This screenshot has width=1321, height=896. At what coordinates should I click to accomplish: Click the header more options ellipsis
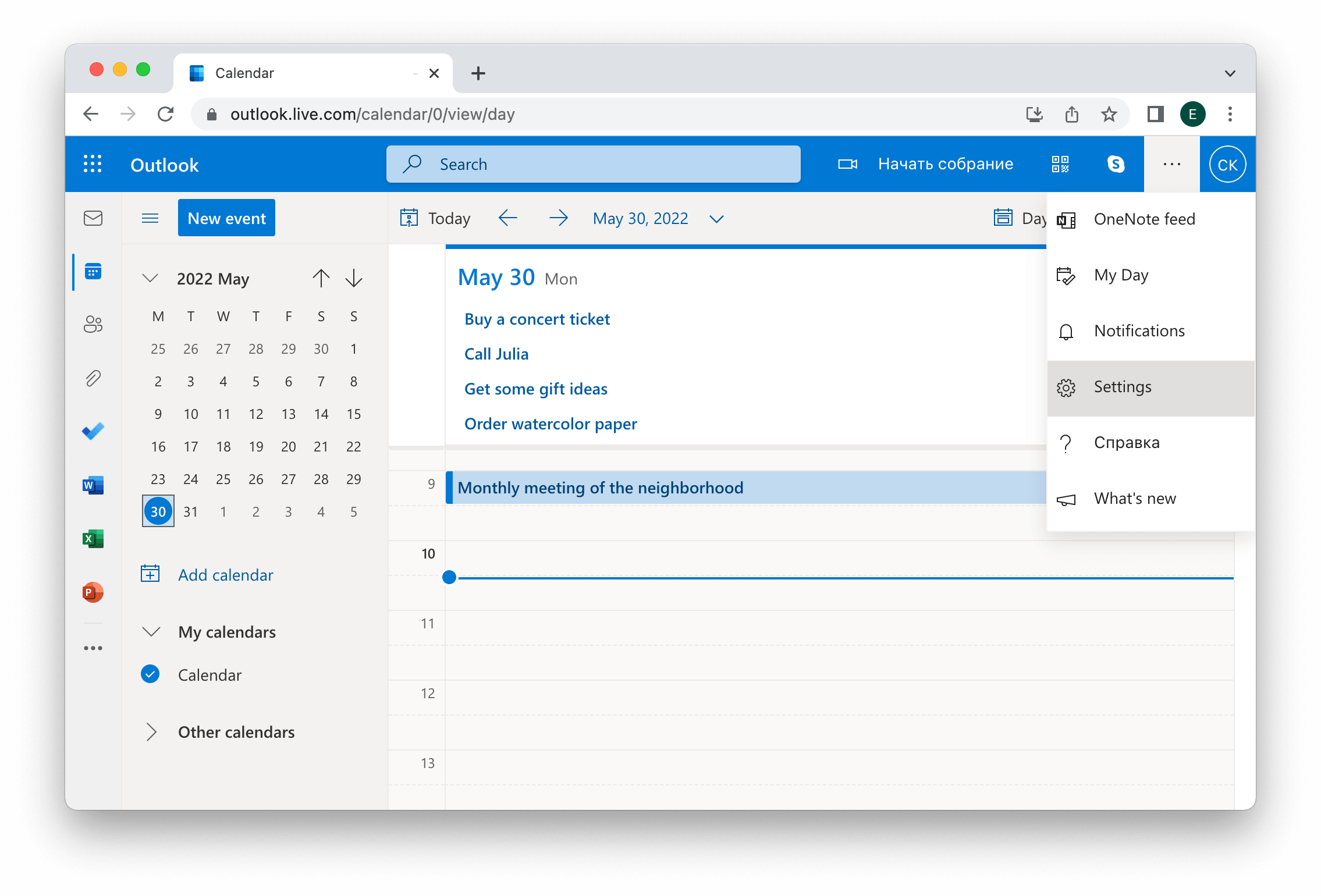coord(1172,164)
